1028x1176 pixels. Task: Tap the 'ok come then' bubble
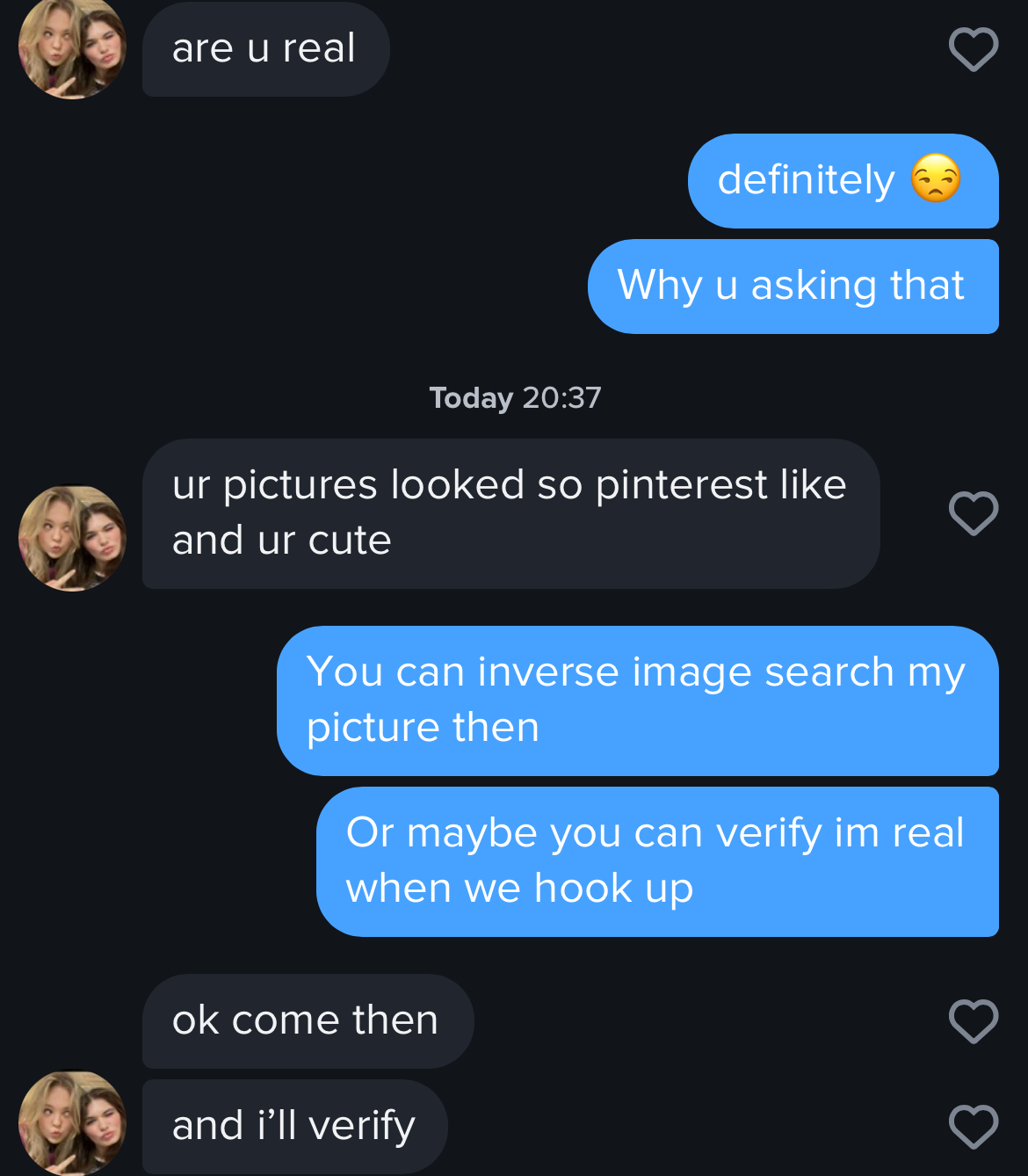click(x=308, y=1021)
